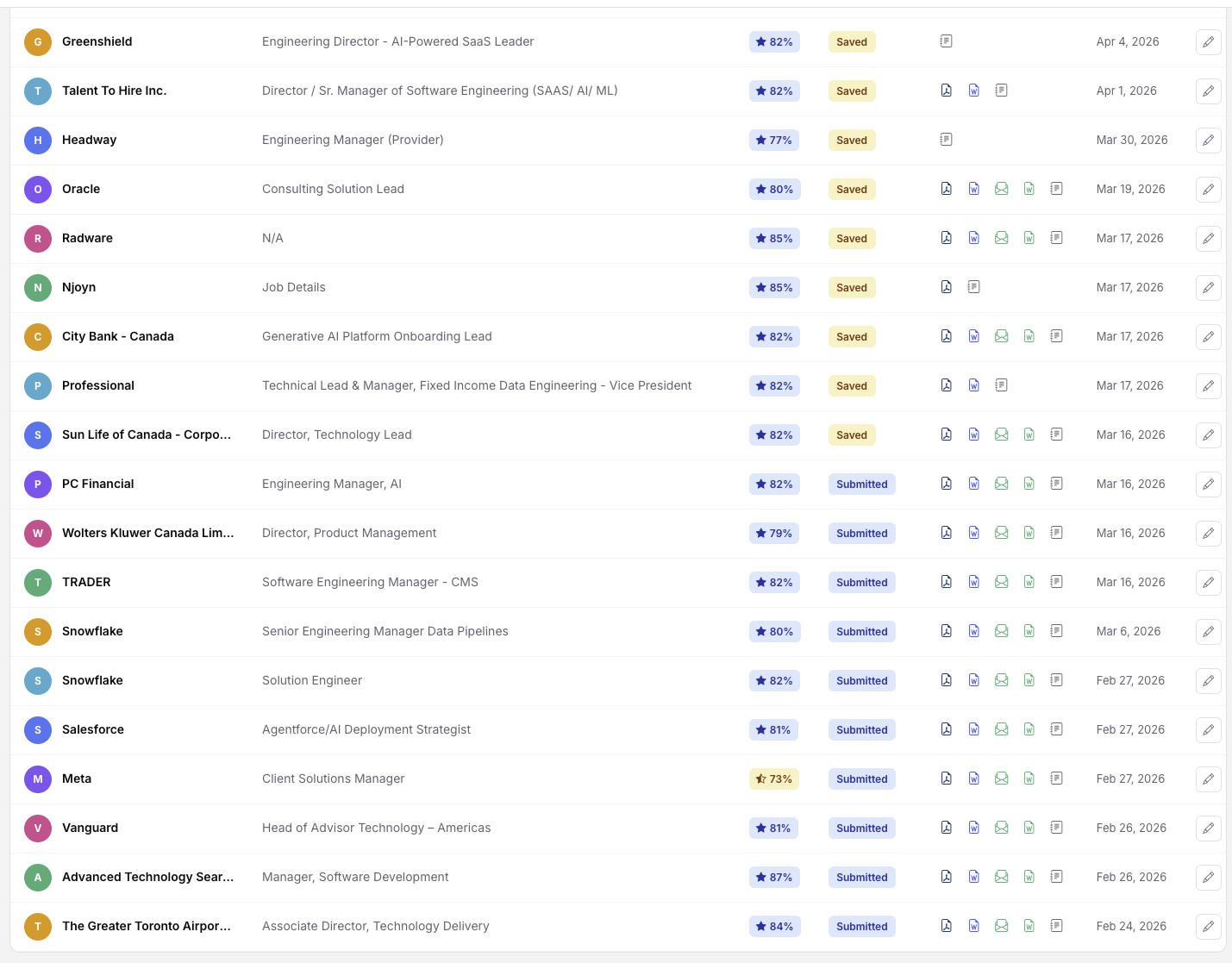Click the 87% match score badge
1232x963 pixels.
click(774, 877)
